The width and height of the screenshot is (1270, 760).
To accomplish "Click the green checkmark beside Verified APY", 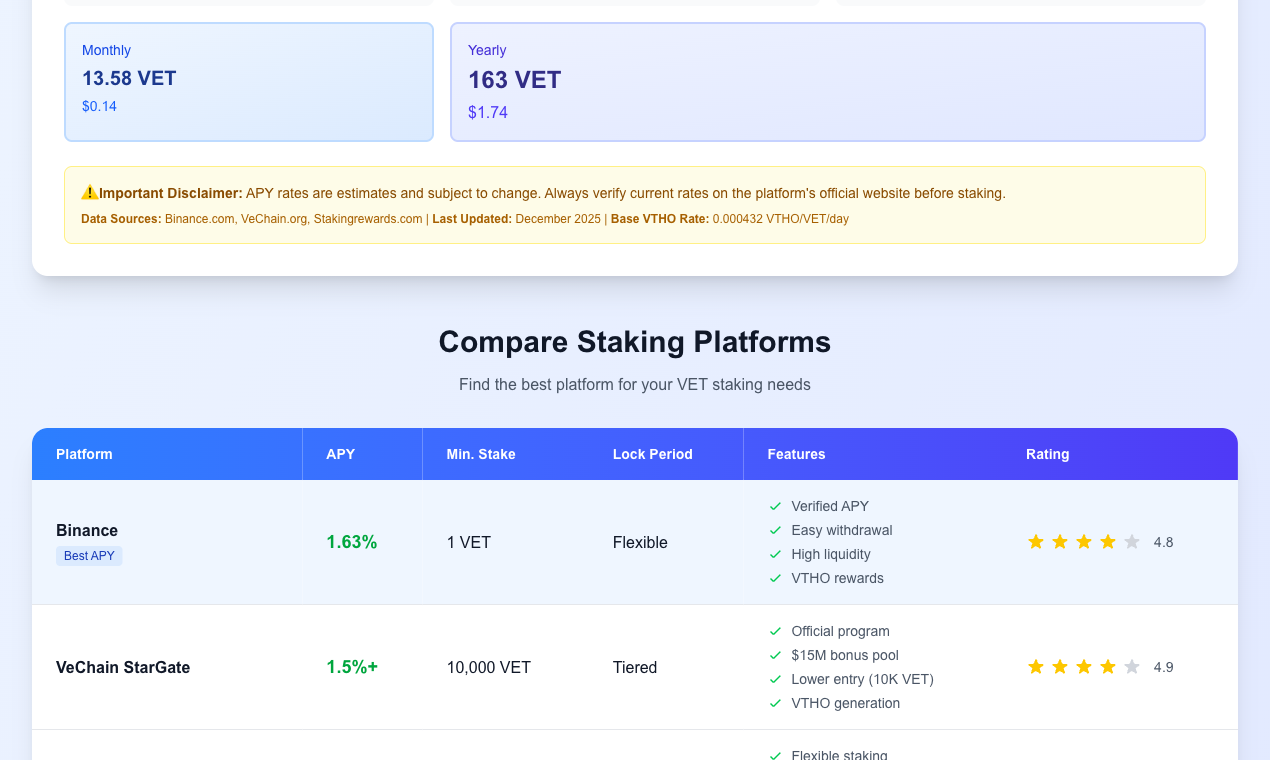I will point(775,506).
